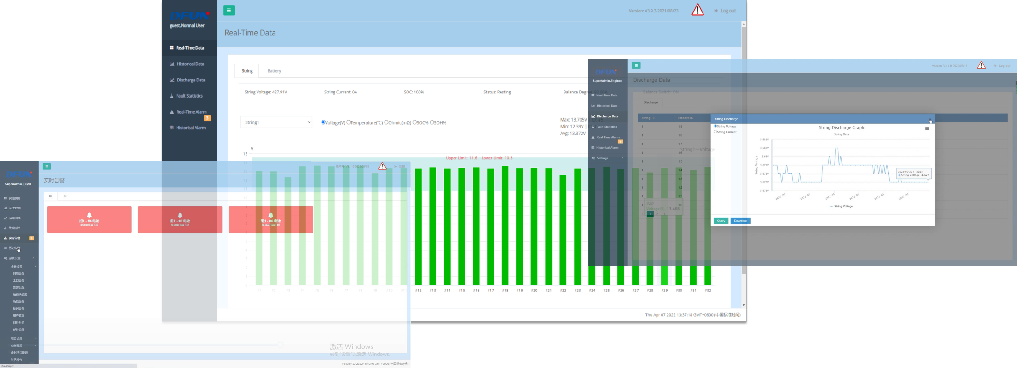Select String Voltage radio in history dialog

click(x=715, y=127)
